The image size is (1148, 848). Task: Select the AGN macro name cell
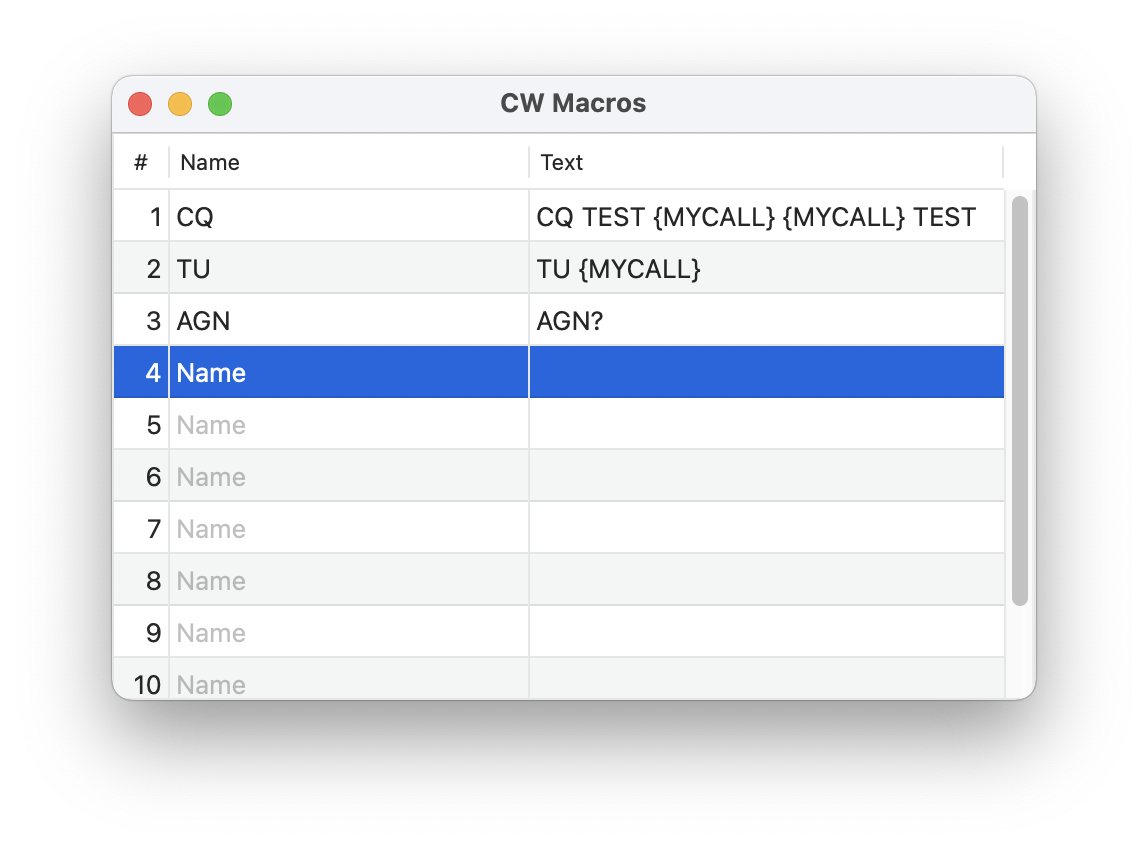click(x=348, y=321)
